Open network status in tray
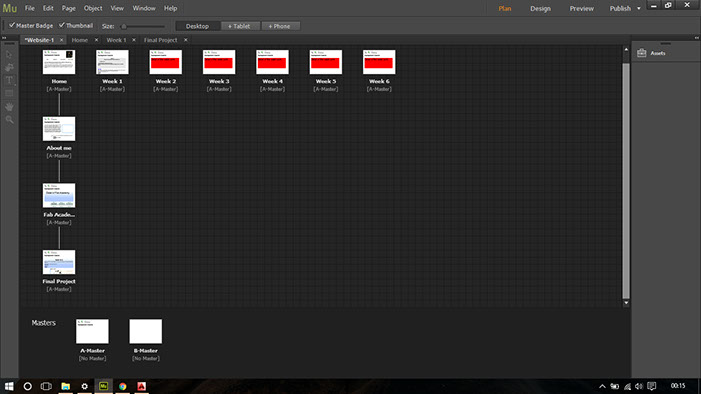The width and height of the screenshot is (701, 394). (x=627, y=386)
